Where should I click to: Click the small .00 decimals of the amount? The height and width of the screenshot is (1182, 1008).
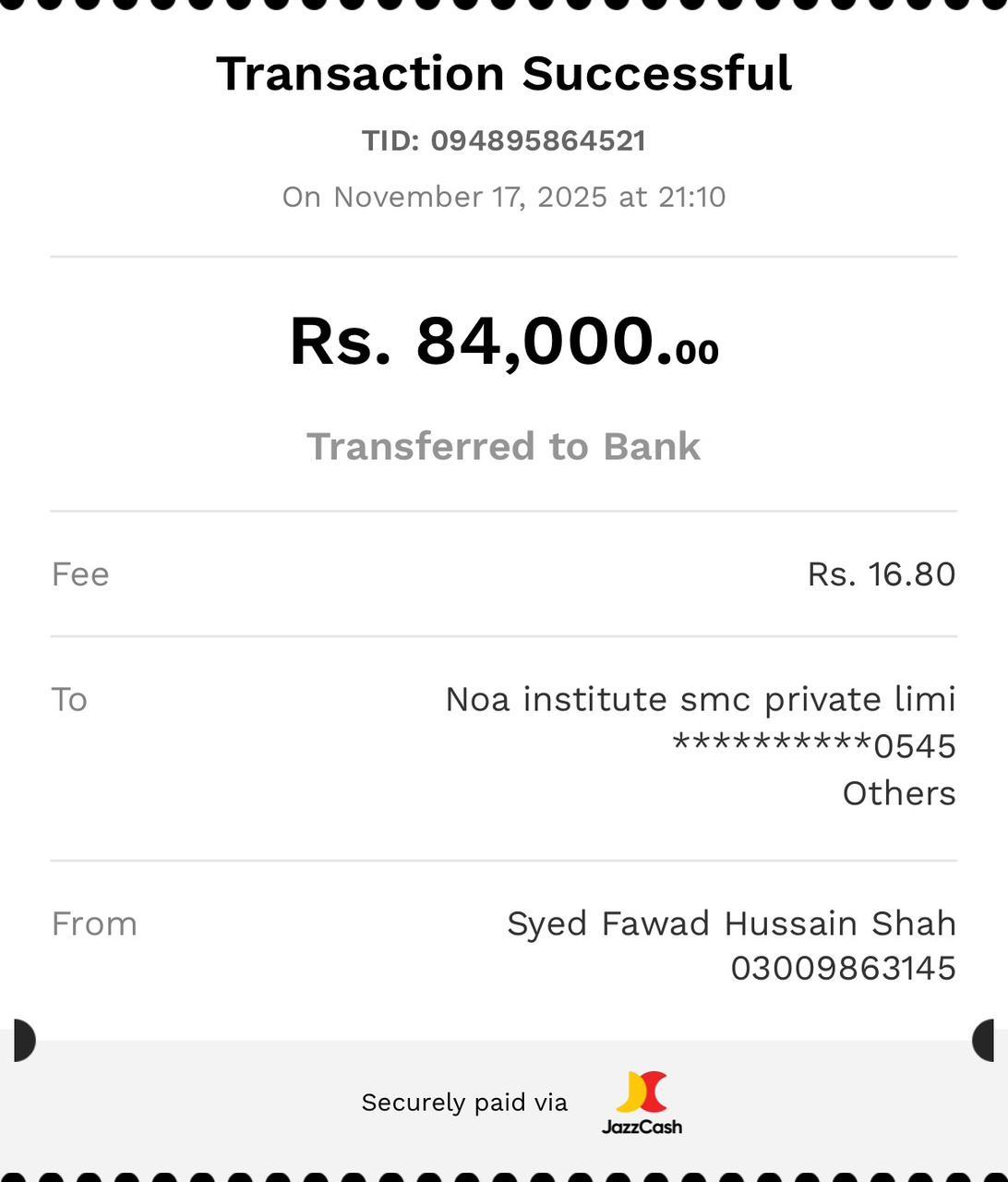point(697,352)
